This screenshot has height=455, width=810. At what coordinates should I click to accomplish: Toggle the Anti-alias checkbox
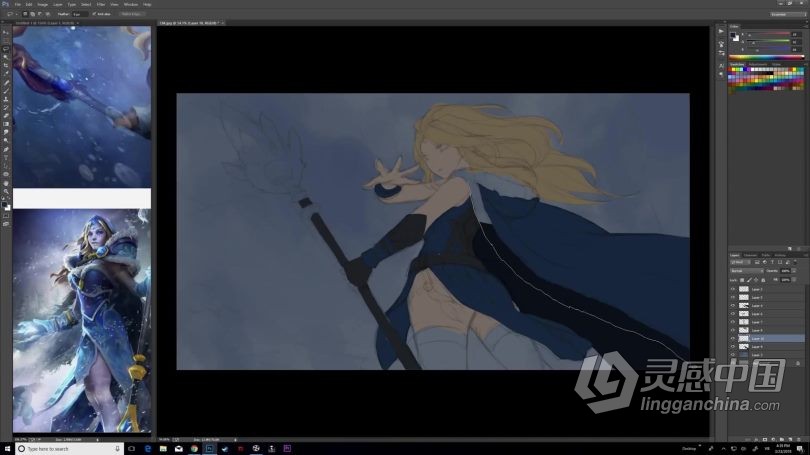94,14
